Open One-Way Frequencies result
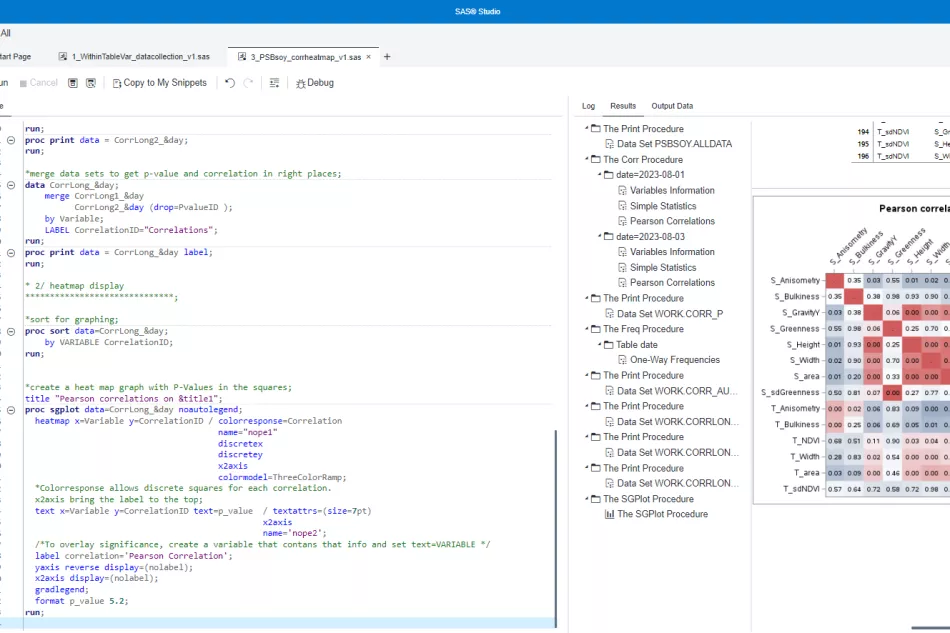The height and width of the screenshot is (633, 950). [x=669, y=360]
